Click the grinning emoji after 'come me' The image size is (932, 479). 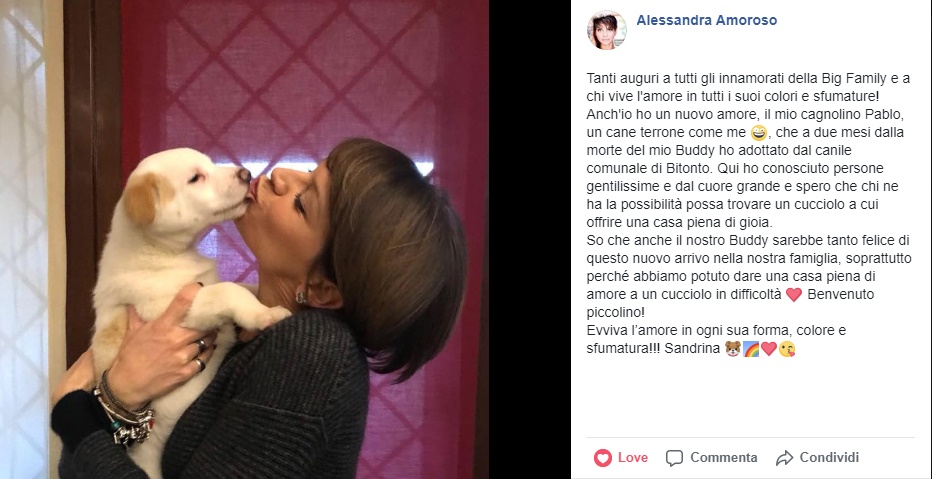tap(758, 133)
